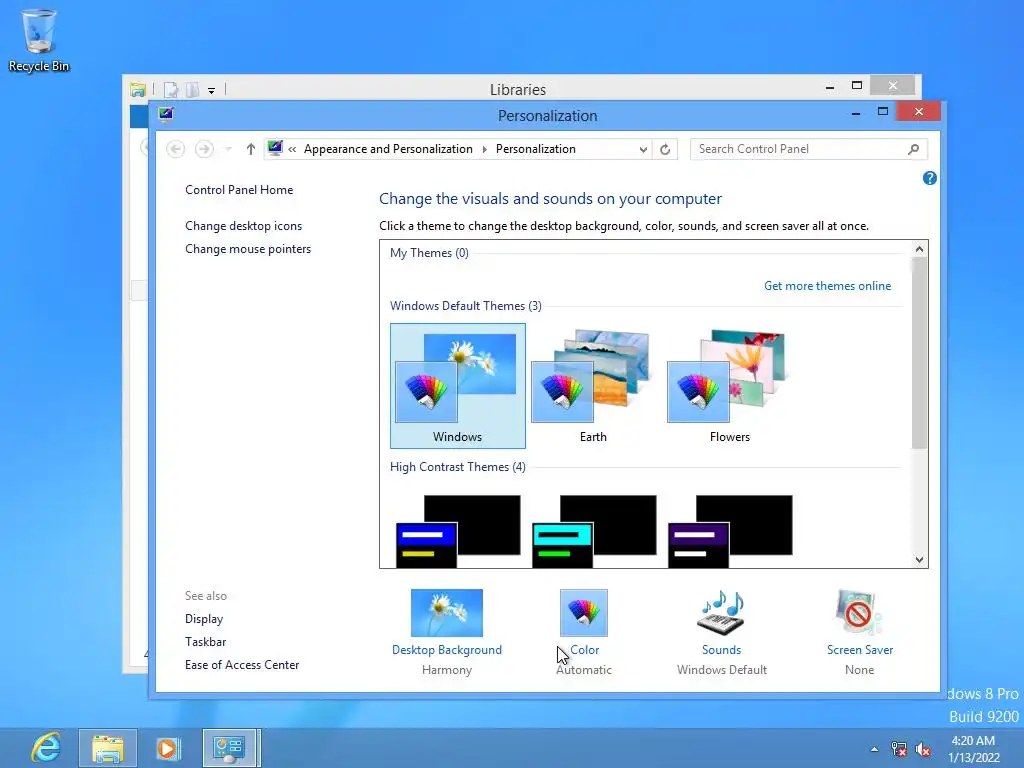Image resolution: width=1024 pixels, height=768 pixels.
Task: Click the Properties icon in Libraries toolbar
Action: point(170,90)
